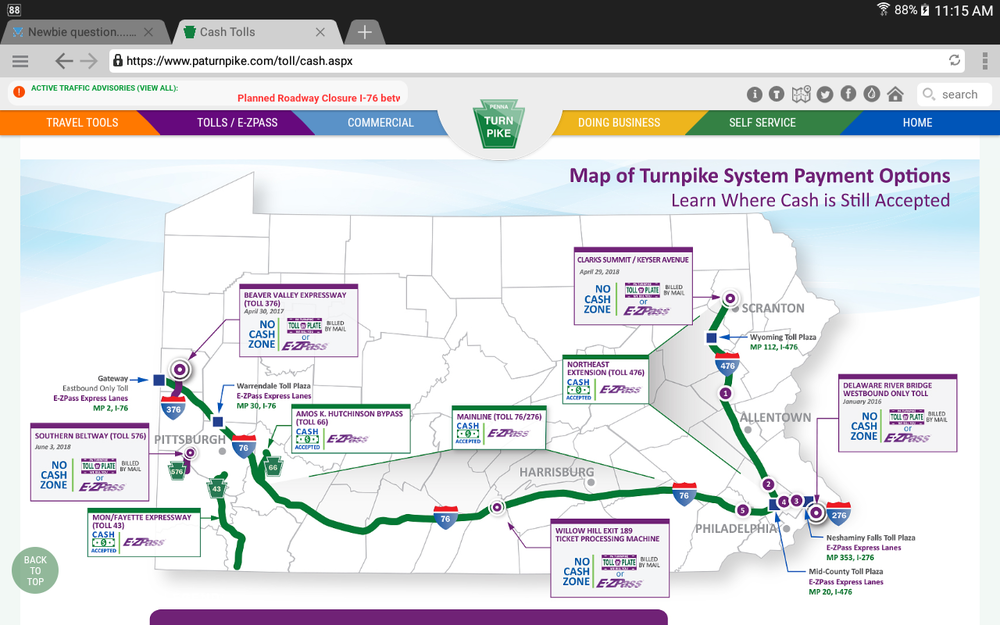
Task: Go back to the previous page
Action: pyautogui.click(x=63, y=61)
